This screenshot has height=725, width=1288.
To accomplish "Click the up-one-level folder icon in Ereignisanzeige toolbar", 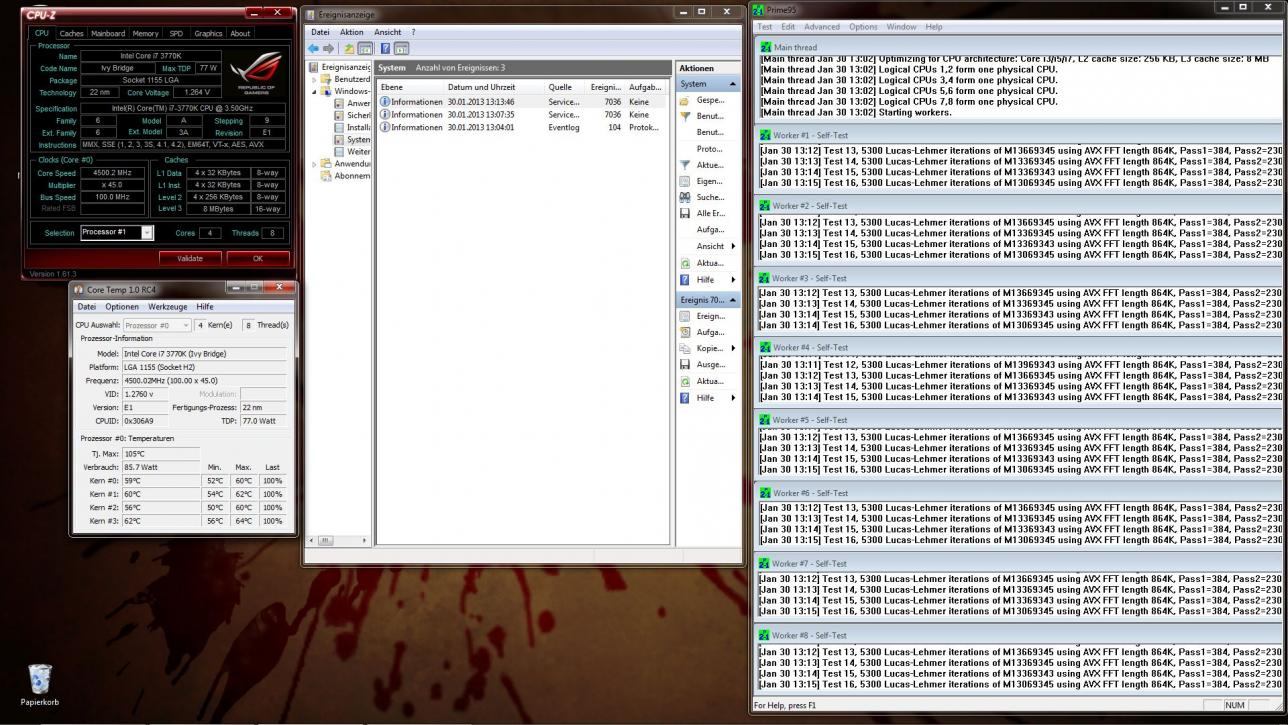I will click(349, 48).
